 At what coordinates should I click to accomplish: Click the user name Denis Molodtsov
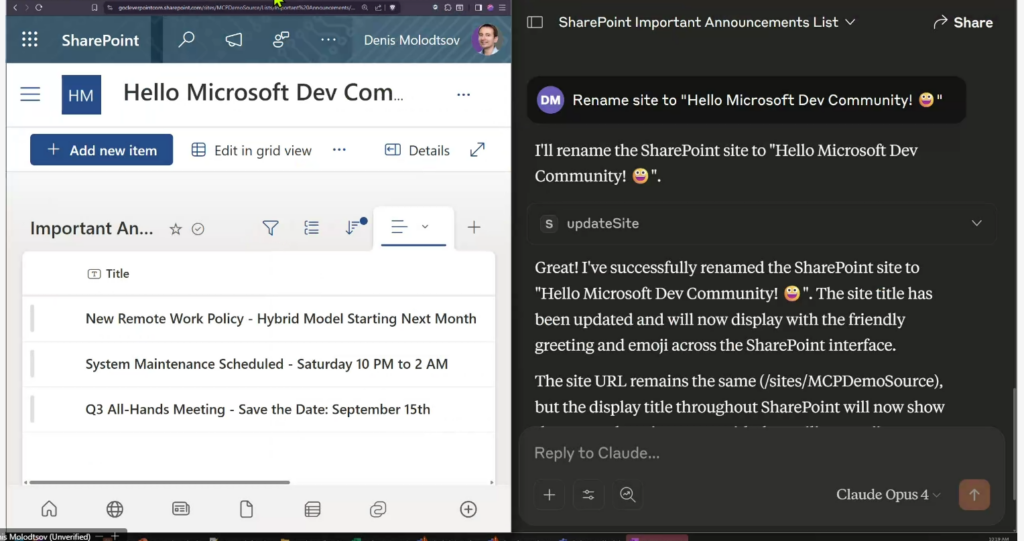(x=411, y=40)
